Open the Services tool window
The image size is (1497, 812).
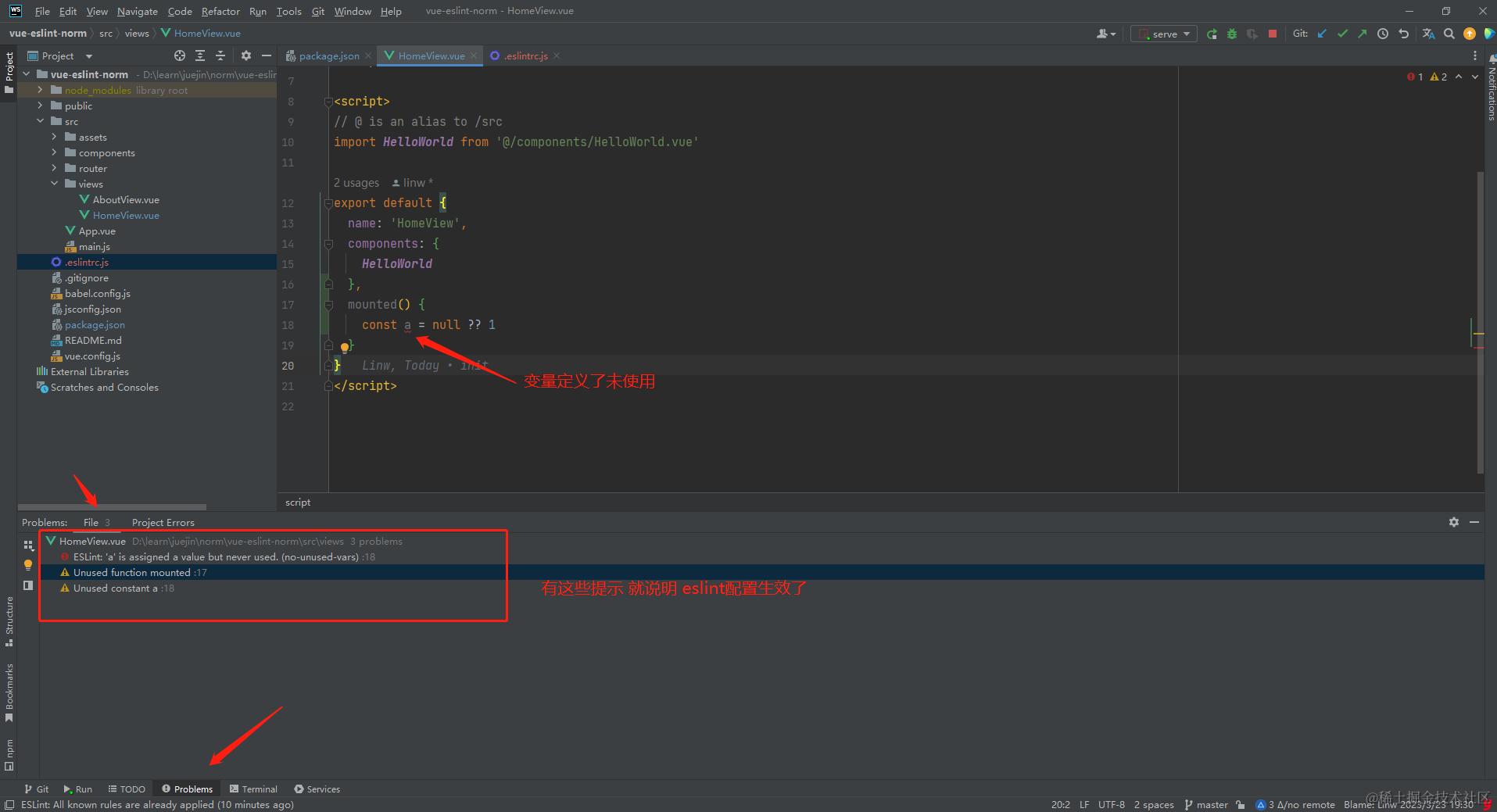(317, 789)
